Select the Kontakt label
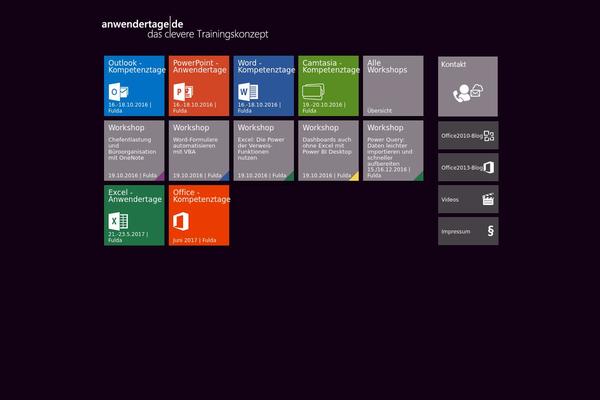The height and width of the screenshot is (400, 600). (x=453, y=64)
